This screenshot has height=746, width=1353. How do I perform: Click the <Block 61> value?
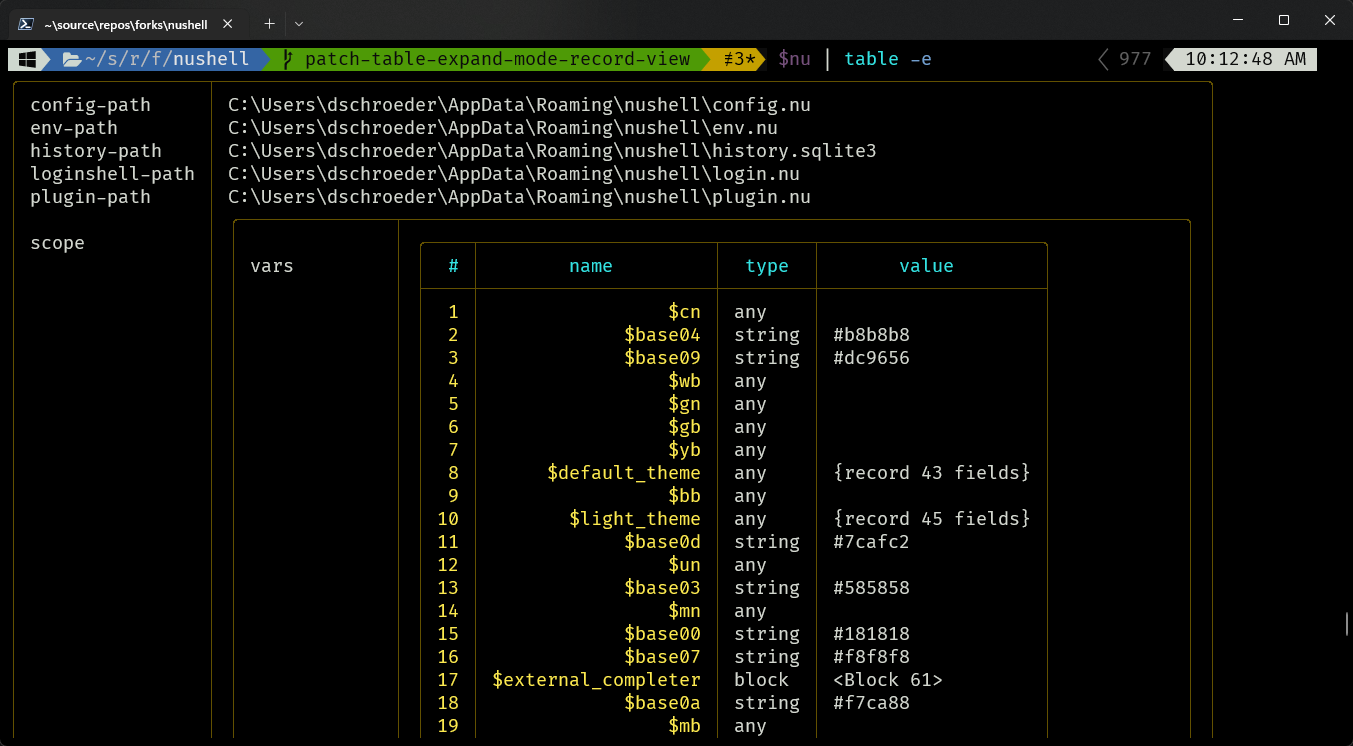click(888, 680)
